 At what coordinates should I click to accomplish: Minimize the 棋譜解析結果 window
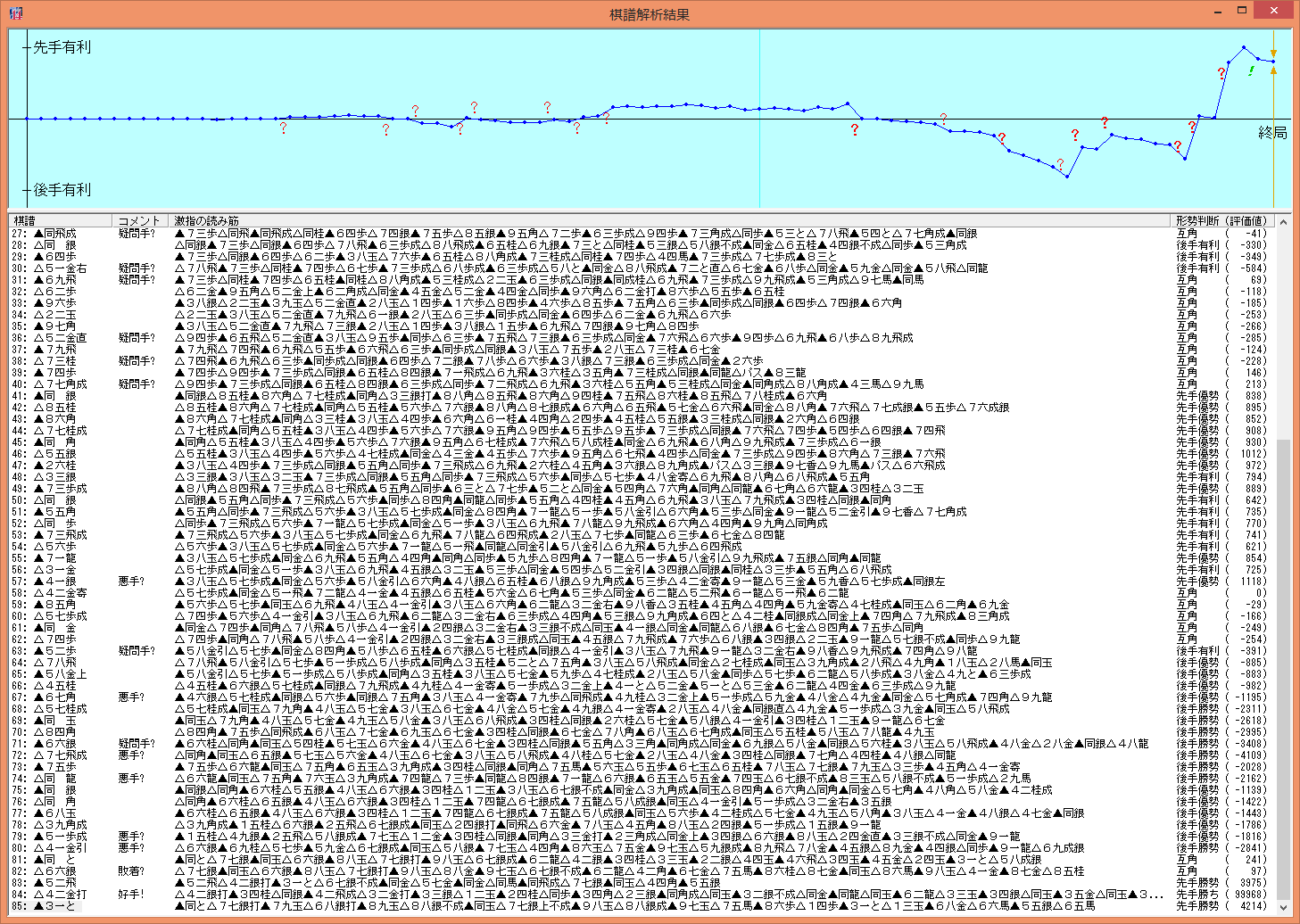pos(1218,11)
